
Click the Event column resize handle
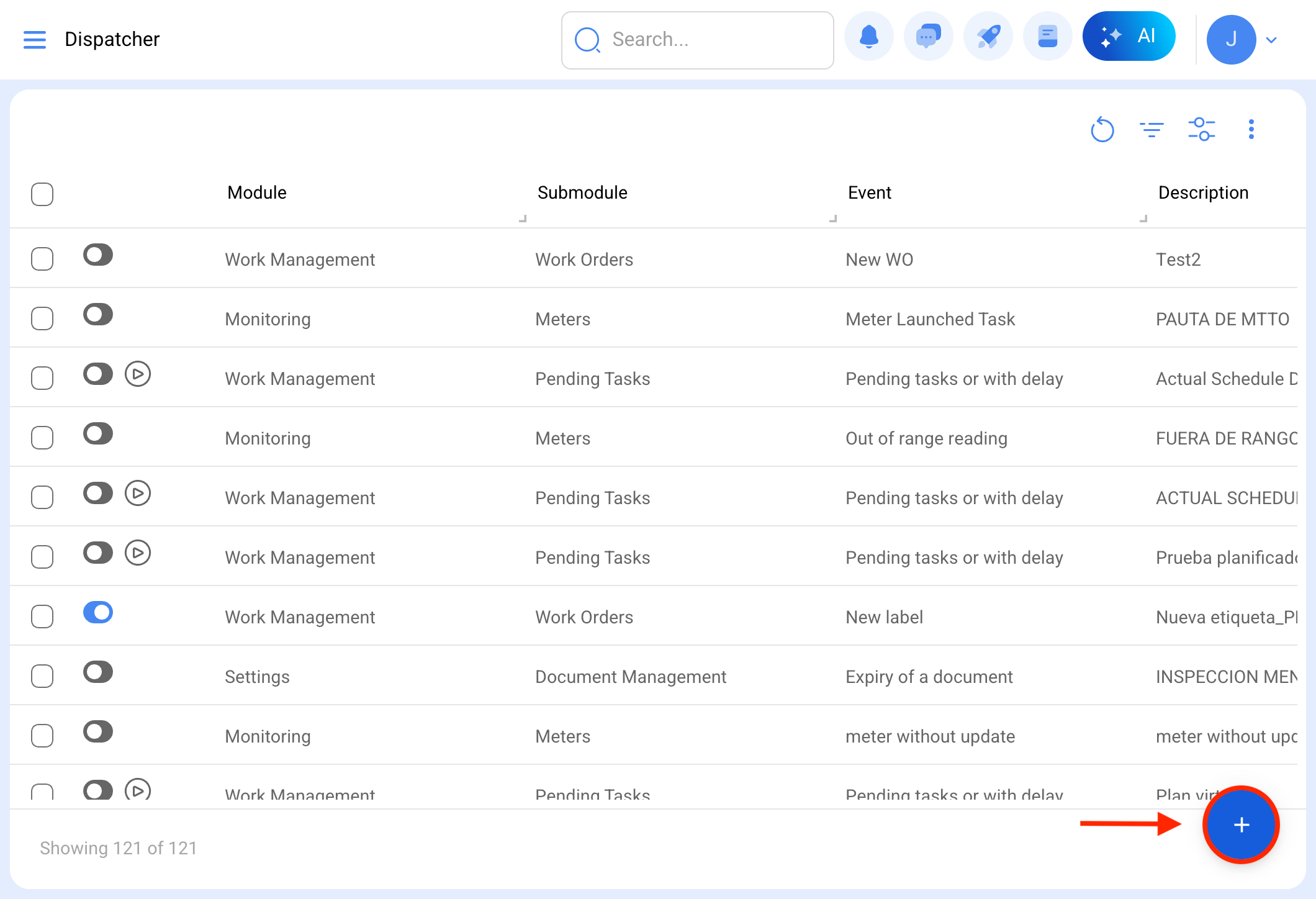tap(1143, 219)
